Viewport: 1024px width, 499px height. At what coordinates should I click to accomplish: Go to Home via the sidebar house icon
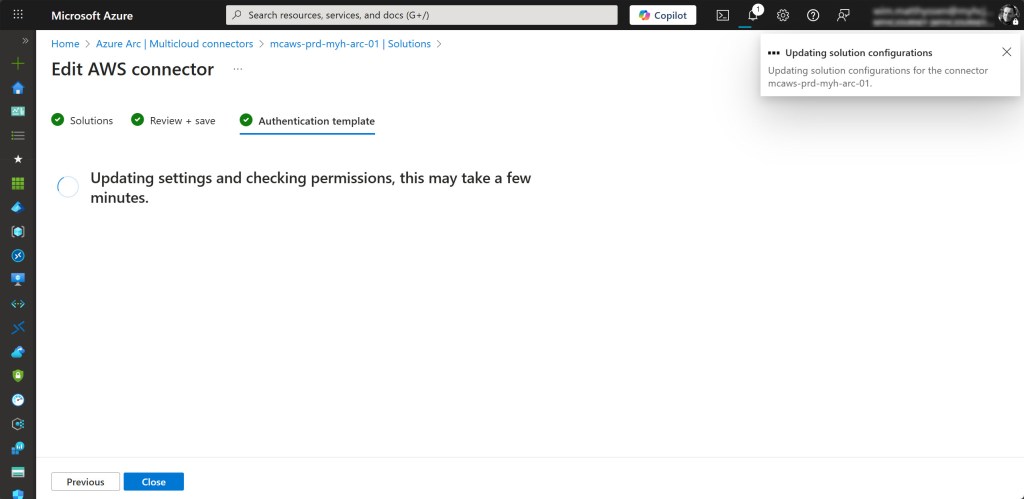click(17, 87)
